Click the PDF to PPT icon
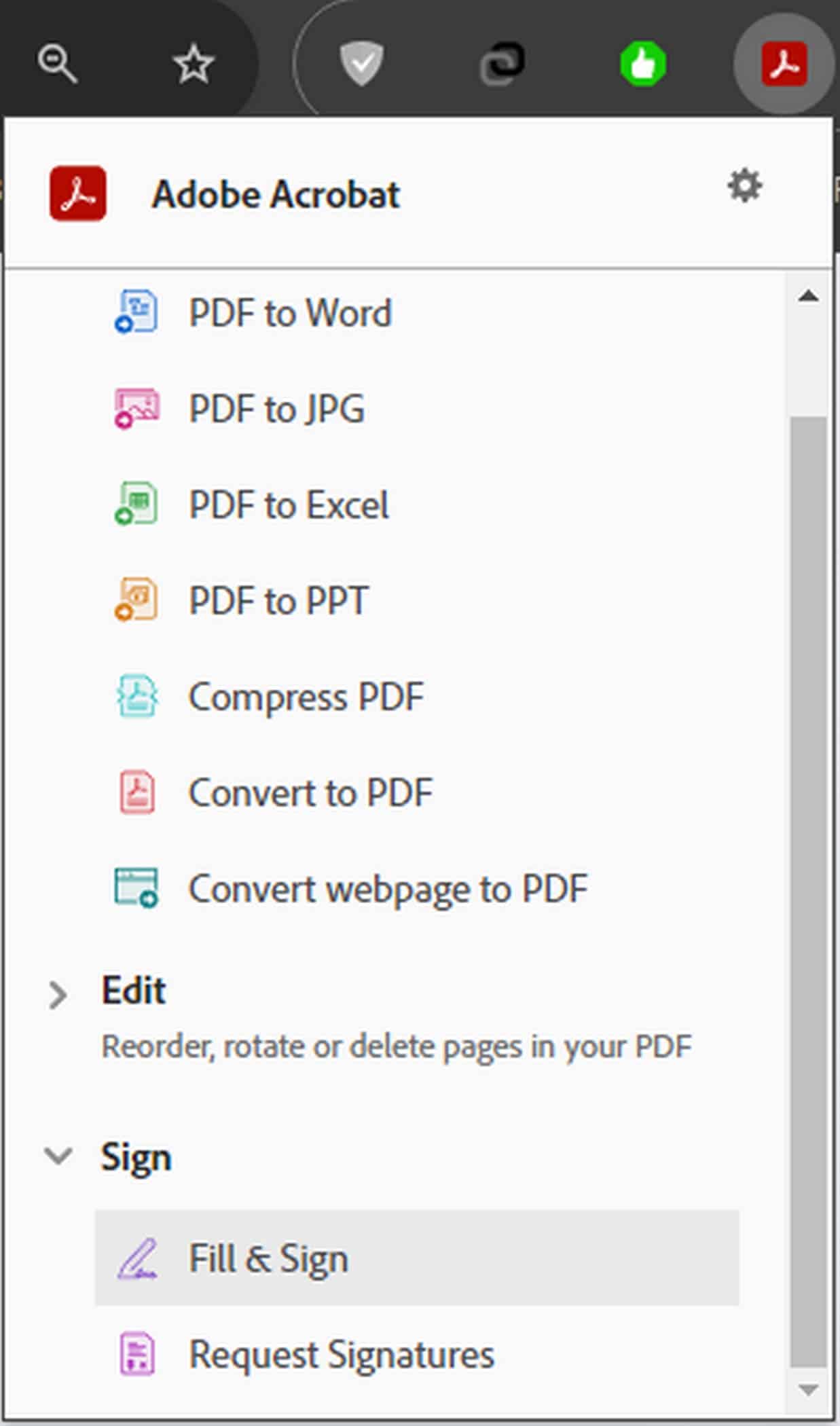 tap(136, 600)
